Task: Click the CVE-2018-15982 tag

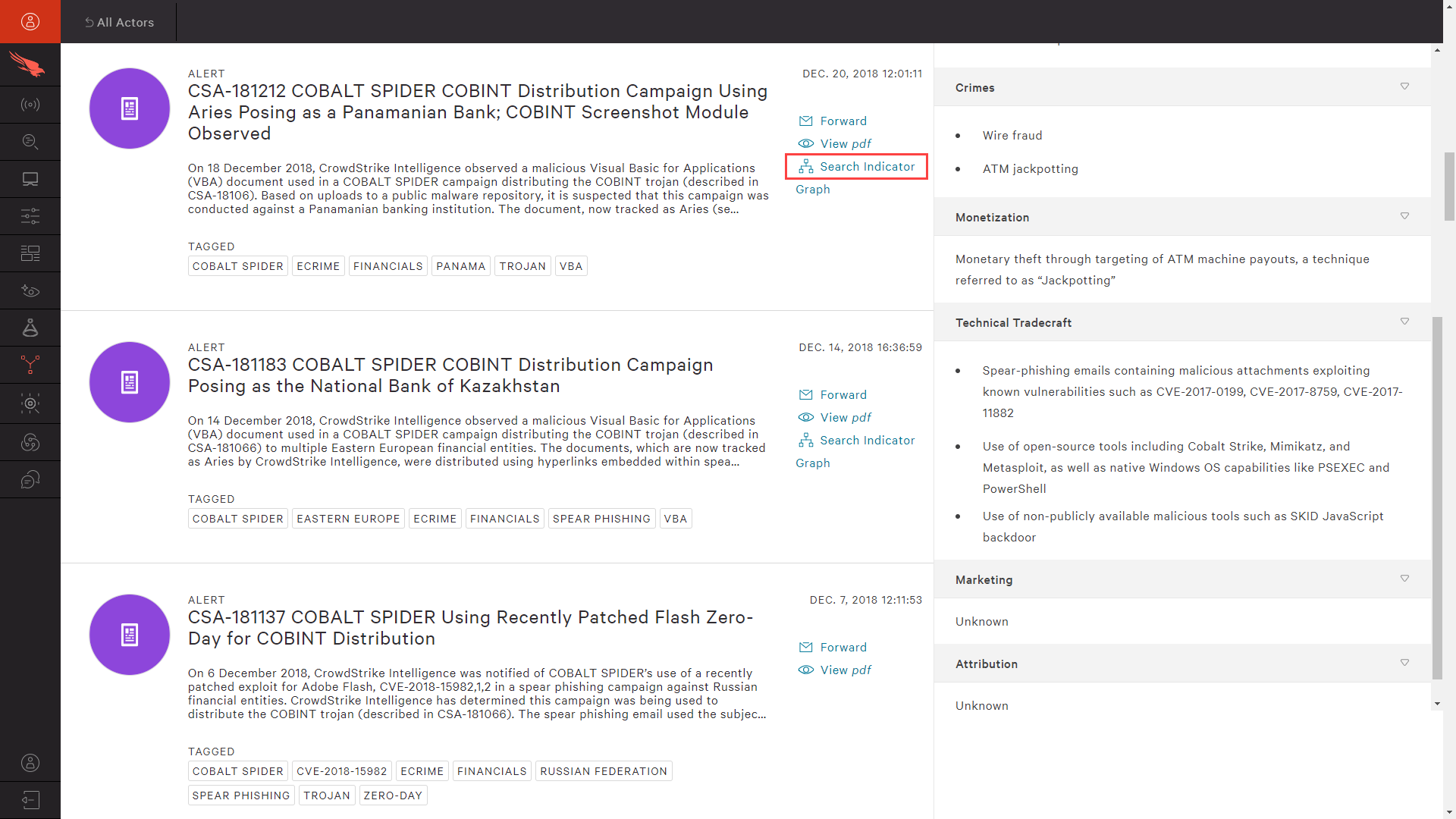Action: 342,771
